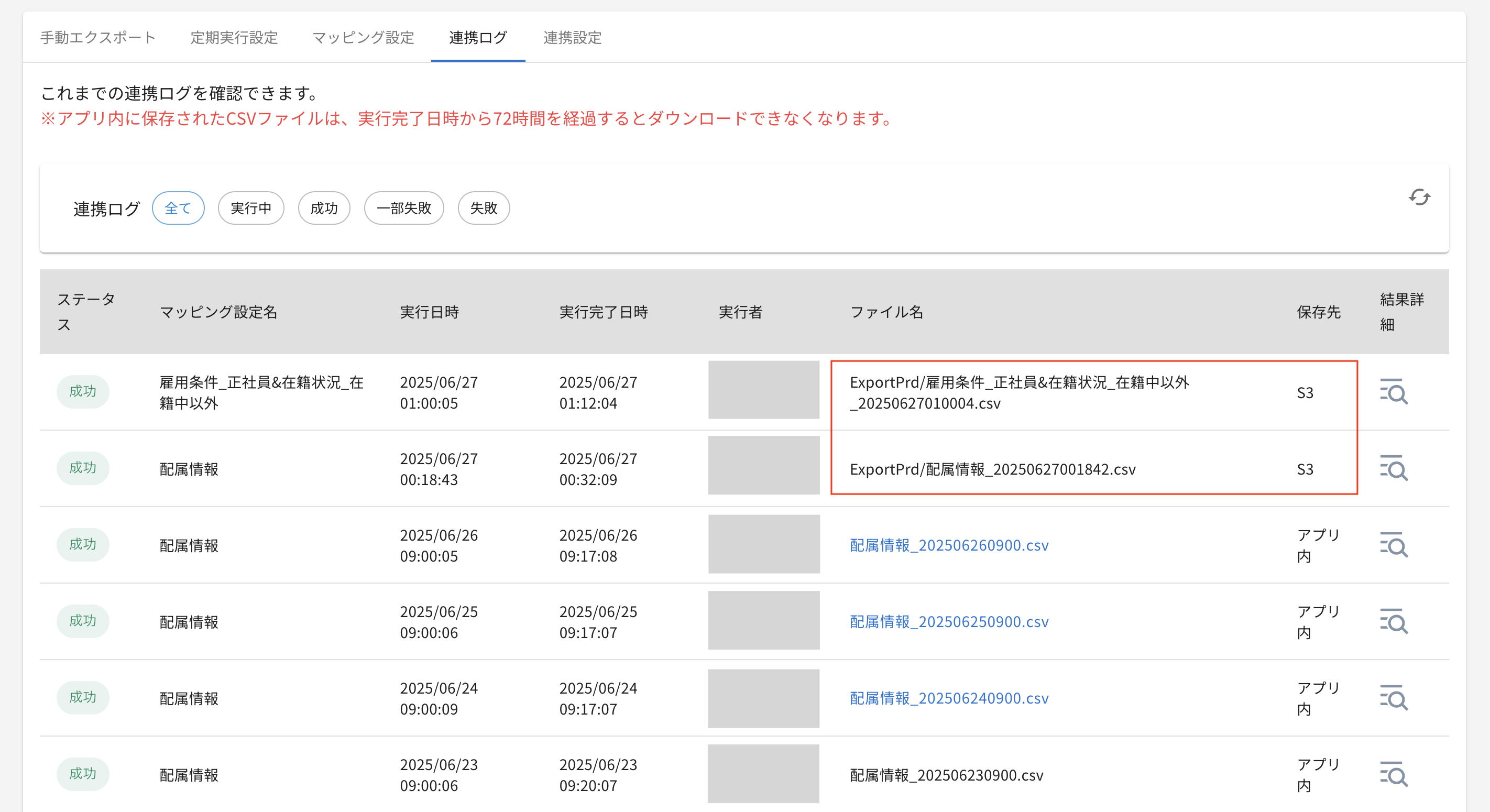This screenshot has height=812, width=1490.
Task: Switch to the 手動エクスポート tab
Action: (x=98, y=38)
